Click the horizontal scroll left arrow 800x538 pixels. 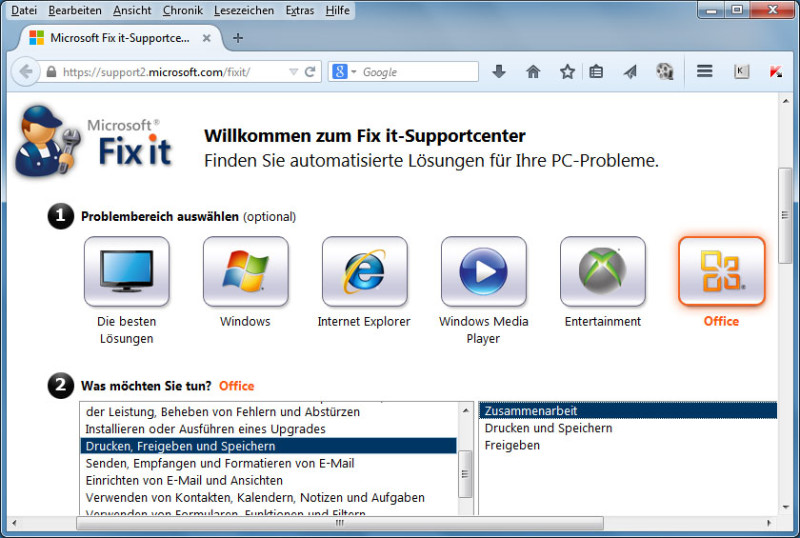(x=14, y=523)
